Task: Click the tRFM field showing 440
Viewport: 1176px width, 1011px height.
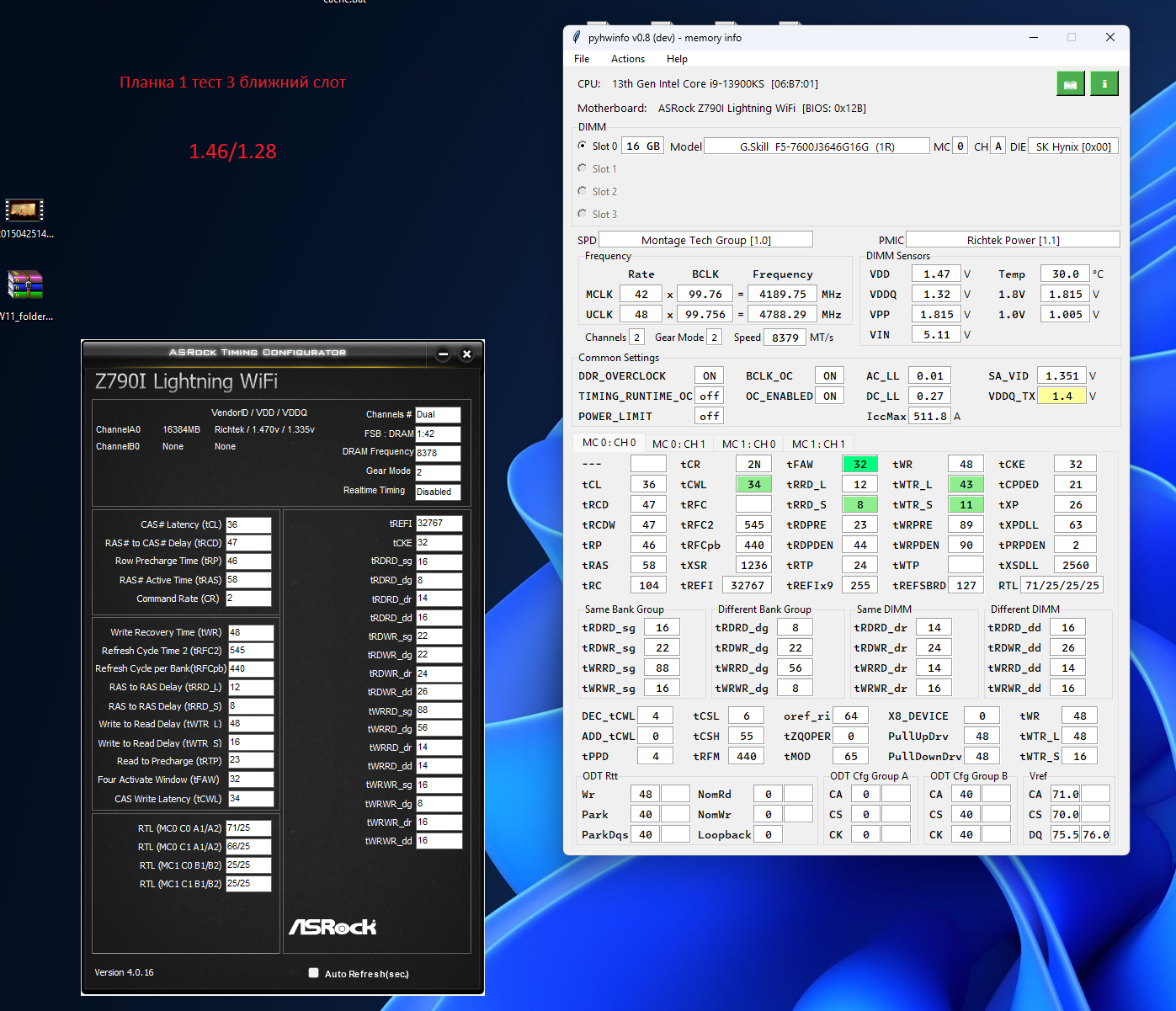Action: (747, 756)
